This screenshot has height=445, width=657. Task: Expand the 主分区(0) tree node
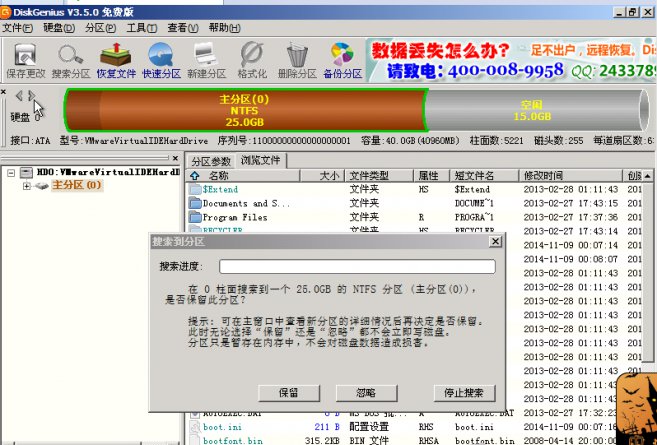pos(27,186)
